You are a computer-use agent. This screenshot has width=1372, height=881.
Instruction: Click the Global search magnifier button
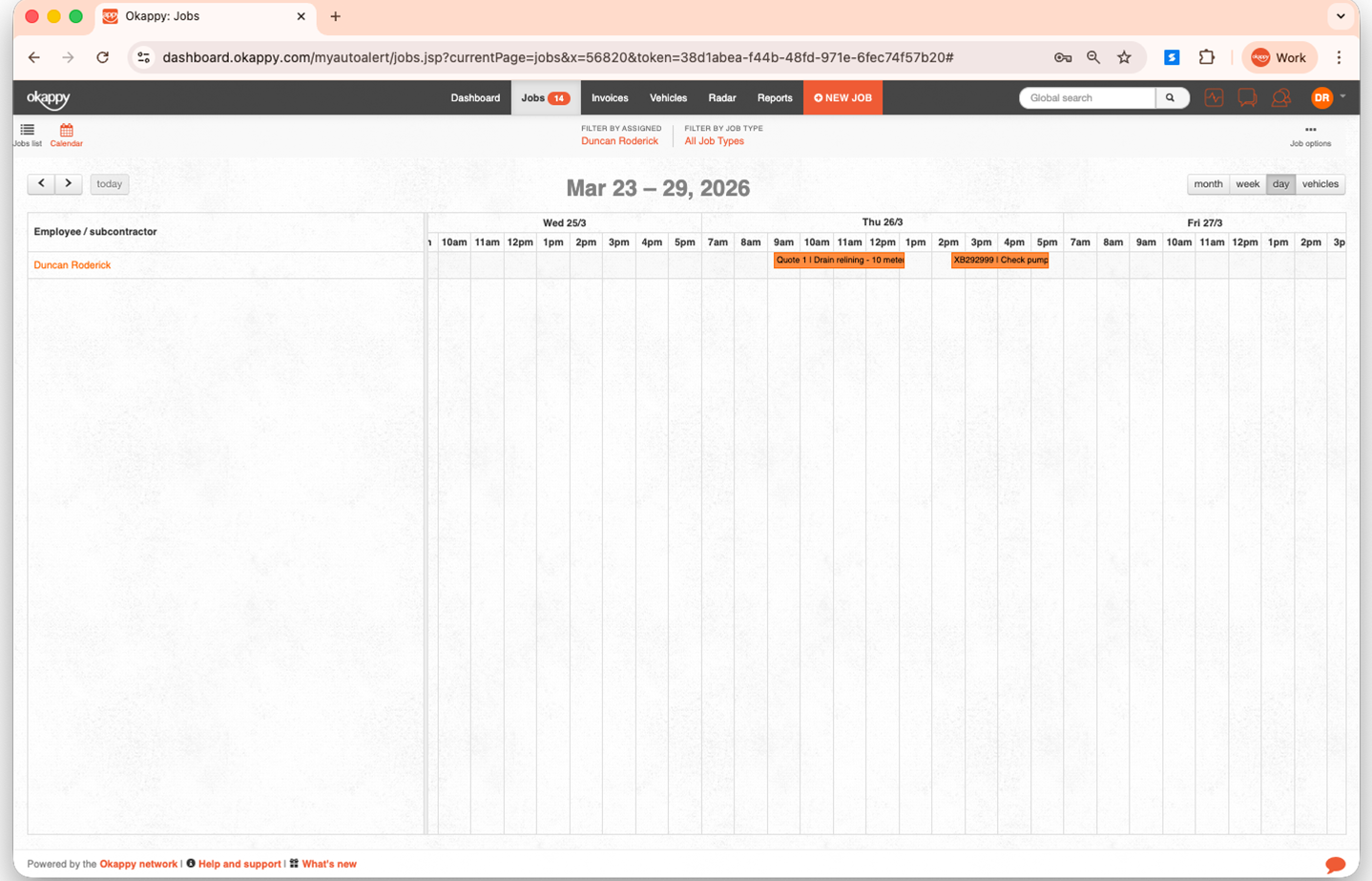pos(1171,98)
